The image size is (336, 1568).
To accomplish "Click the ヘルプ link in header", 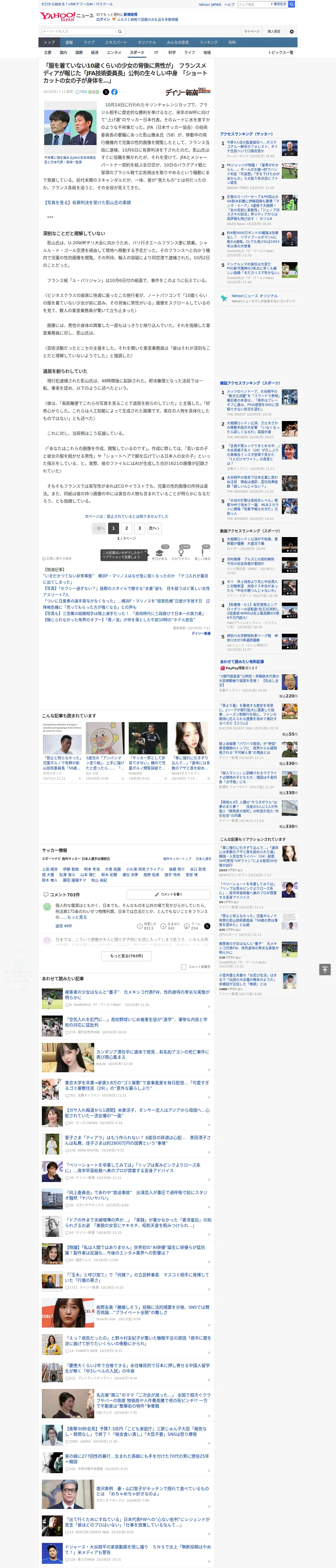I will [229, 4].
